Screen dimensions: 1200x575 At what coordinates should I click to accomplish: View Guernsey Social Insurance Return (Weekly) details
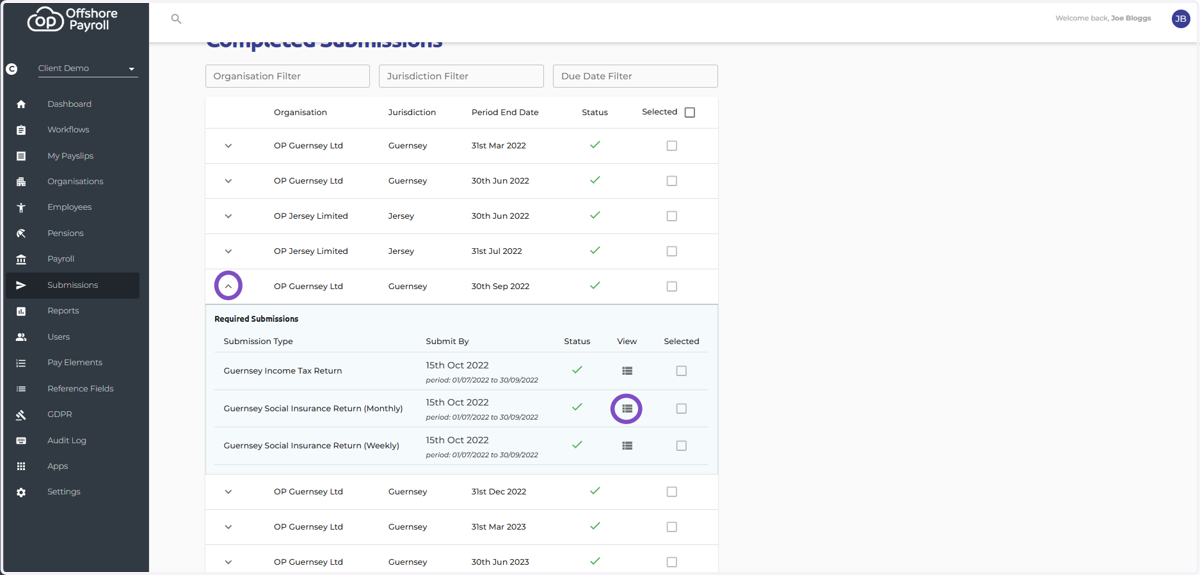click(627, 446)
